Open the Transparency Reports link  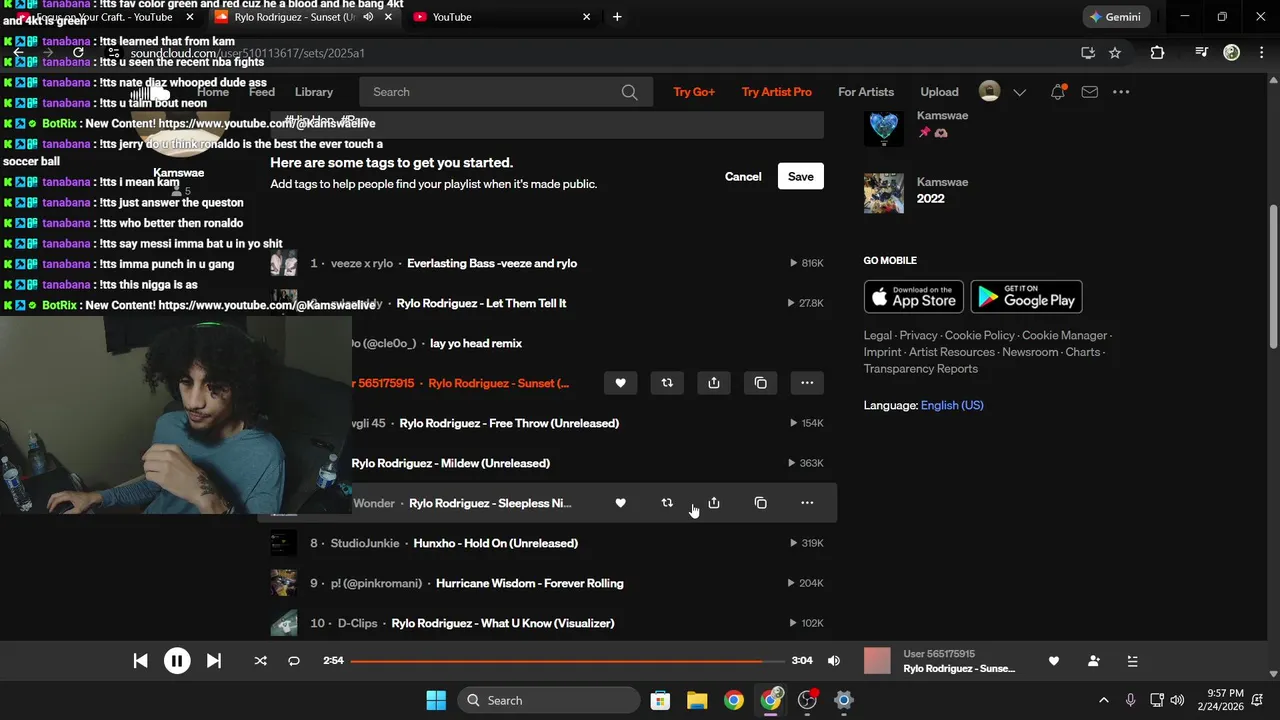921,369
